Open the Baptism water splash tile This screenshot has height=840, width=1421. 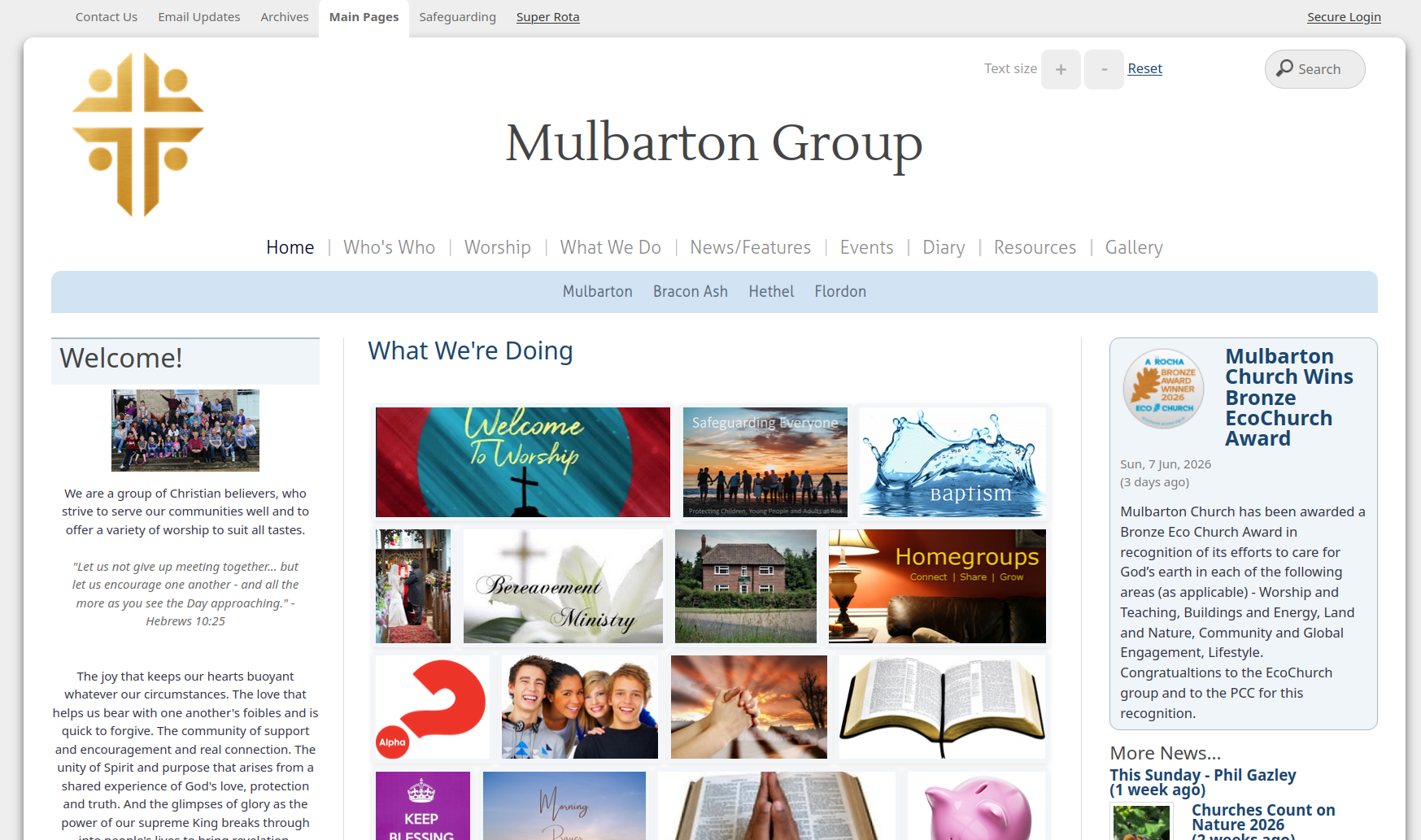point(952,463)
